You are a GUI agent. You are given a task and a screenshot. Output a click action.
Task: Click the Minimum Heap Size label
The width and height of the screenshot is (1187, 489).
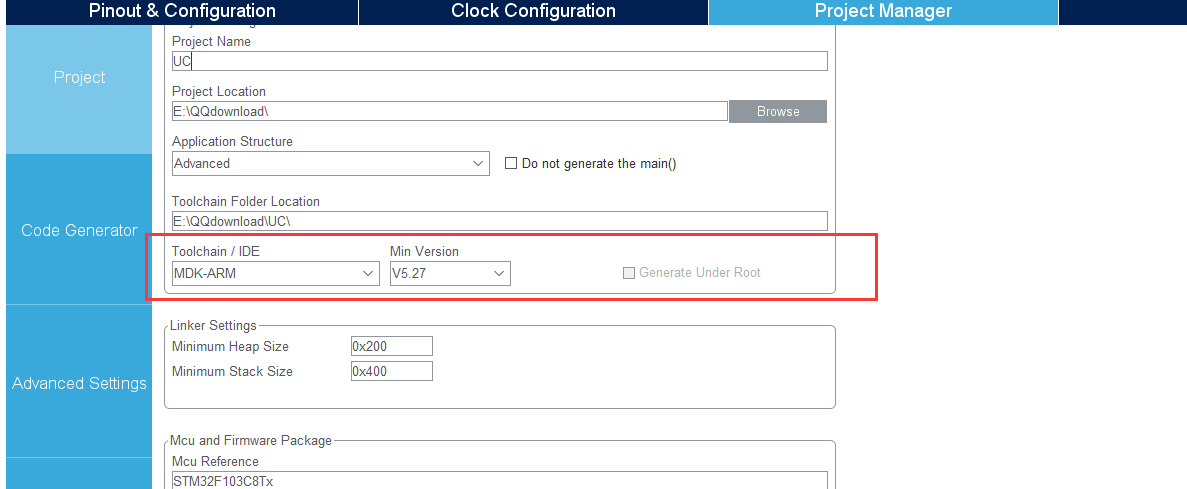coord(230,347)
